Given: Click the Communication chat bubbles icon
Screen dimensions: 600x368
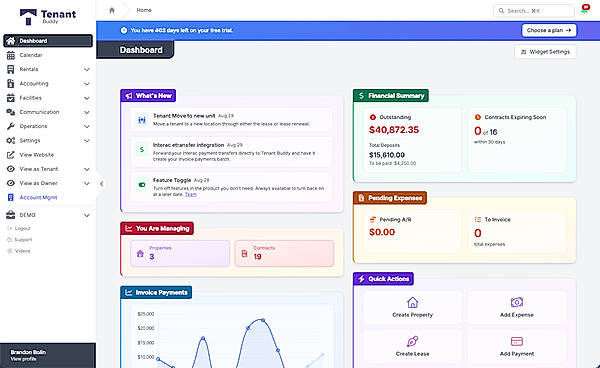Looking at the screenshot, I should (11, 112).
